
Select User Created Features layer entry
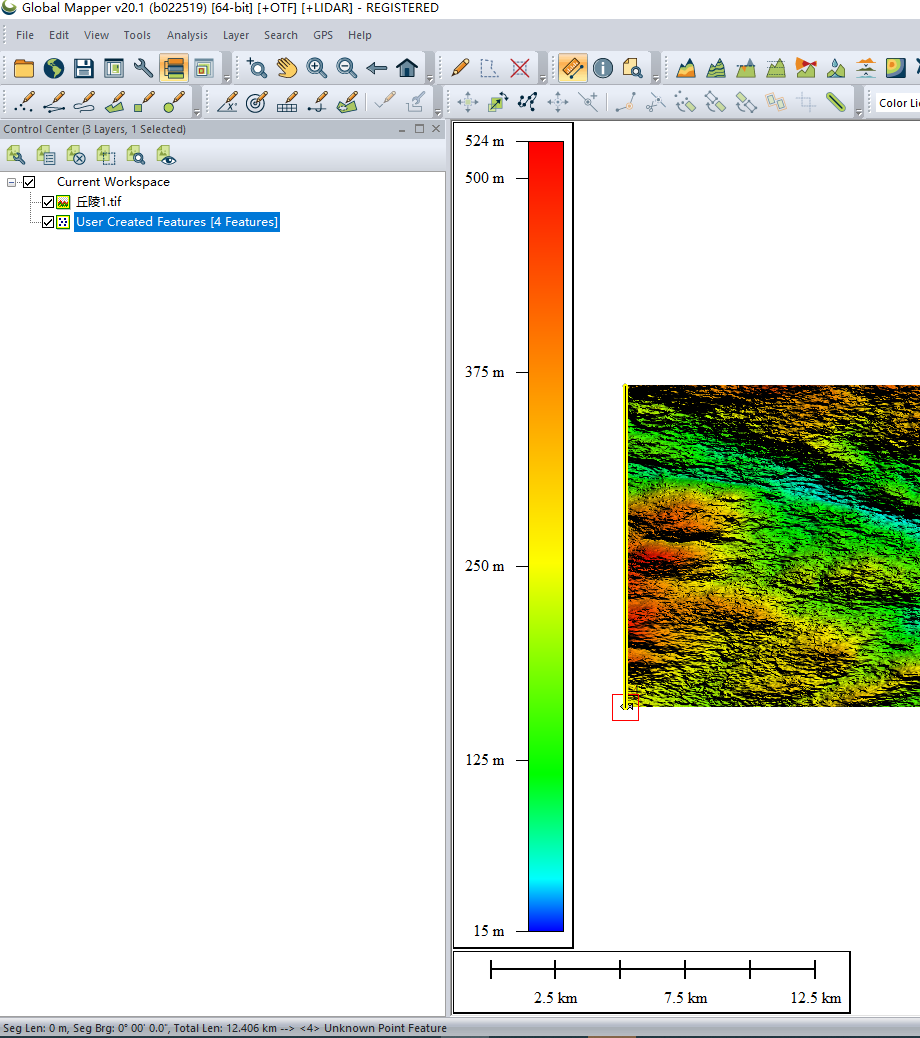coord(176,222)
